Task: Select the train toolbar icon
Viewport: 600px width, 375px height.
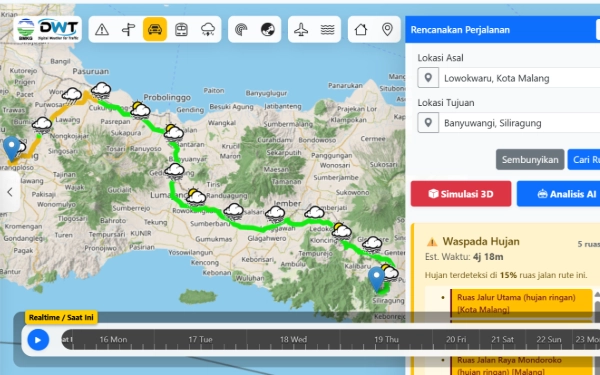Action: 181,29
